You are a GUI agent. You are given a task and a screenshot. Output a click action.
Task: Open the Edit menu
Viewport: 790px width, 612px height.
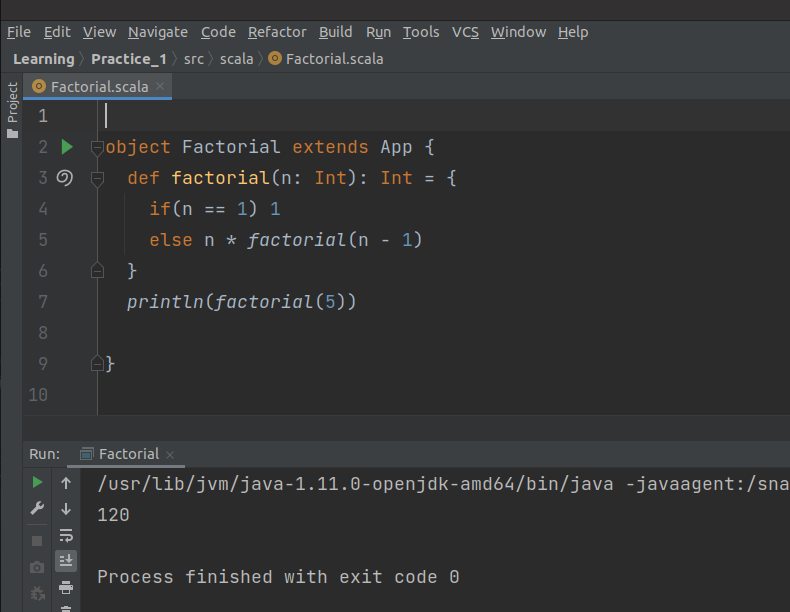[x=57, y=32]
